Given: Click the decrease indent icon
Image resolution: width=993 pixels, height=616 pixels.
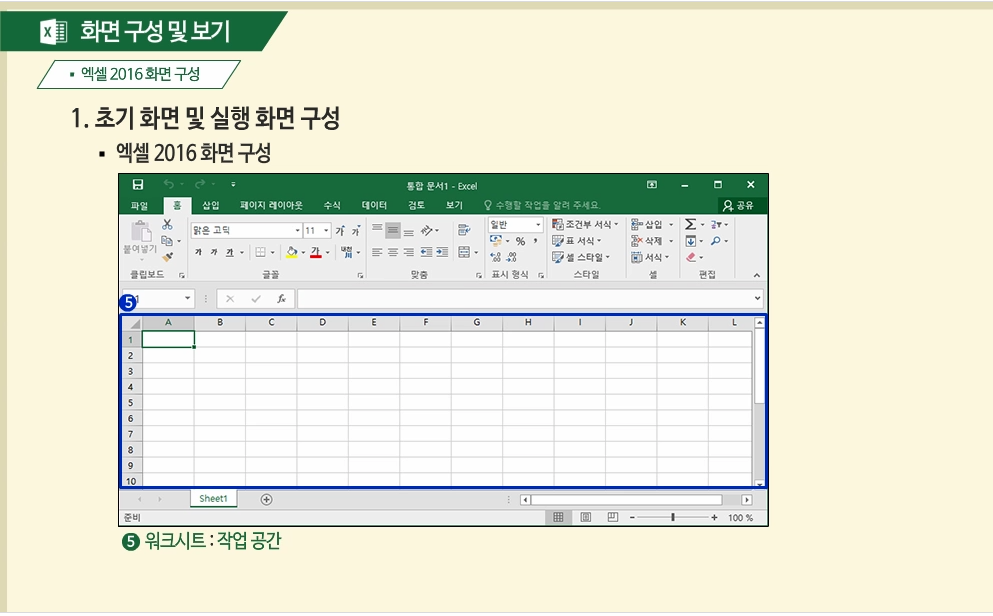Looking at the screenshot, I should coord(426,252).
